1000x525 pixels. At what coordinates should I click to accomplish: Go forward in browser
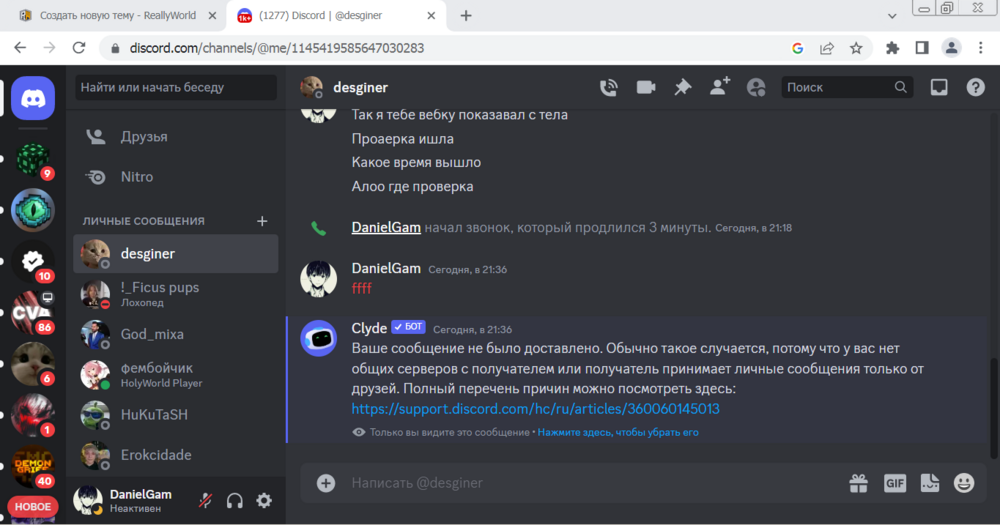pyautogui.click(x=49, y=48)
